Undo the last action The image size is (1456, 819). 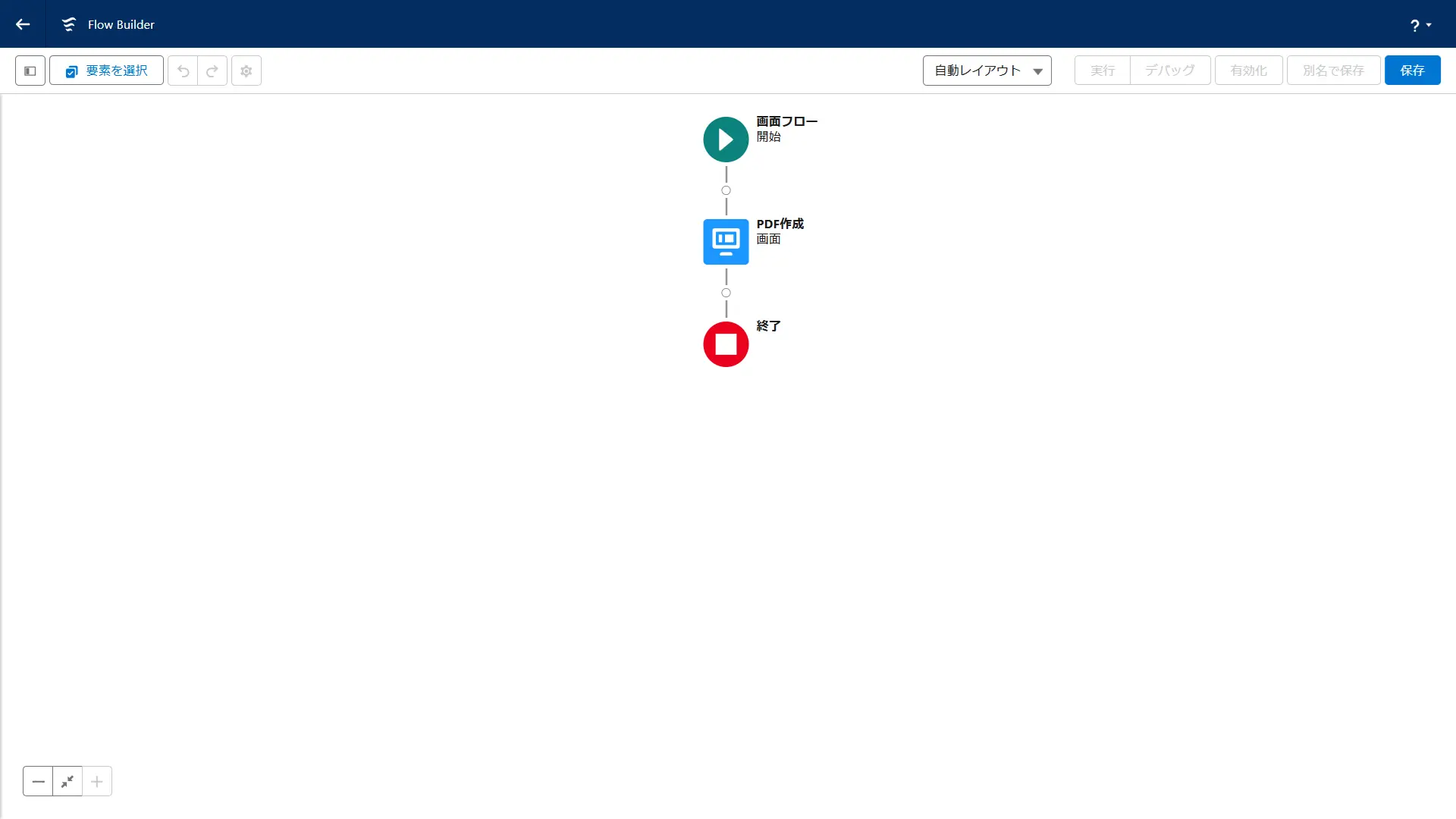point(183,71)
